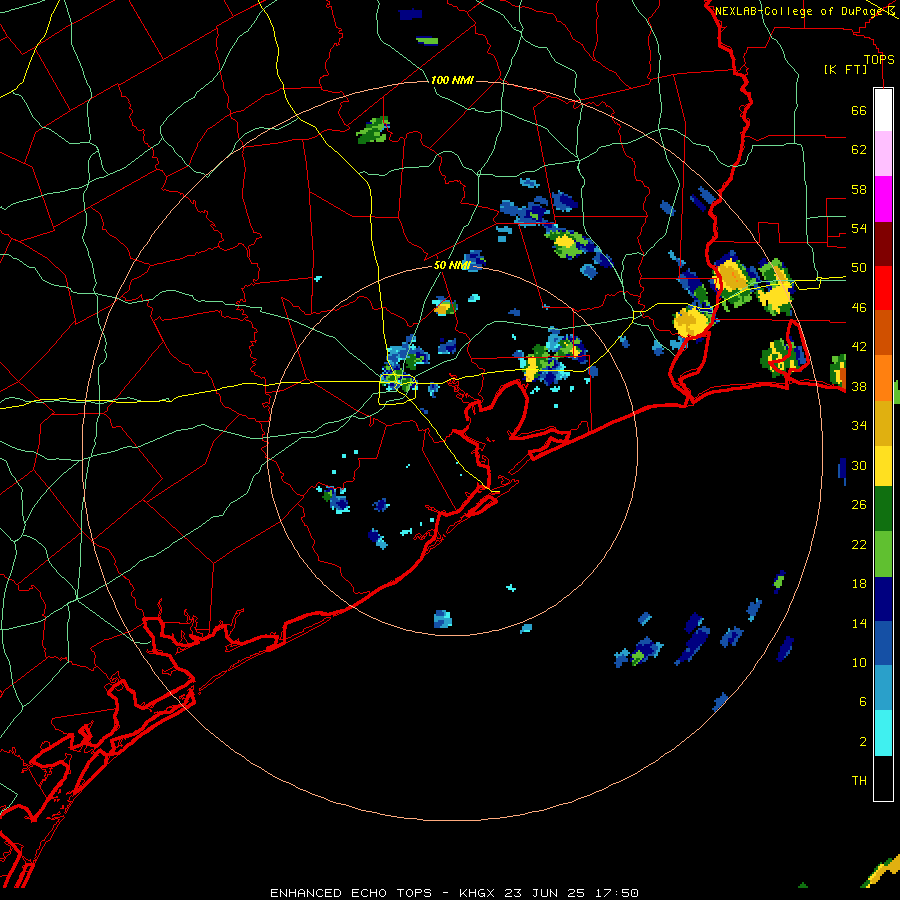Click the navy blue swatch in the legend
Image resolution: width=900 pixels, height=900 pixels.
pyautogui.click(x=883, y=599)
